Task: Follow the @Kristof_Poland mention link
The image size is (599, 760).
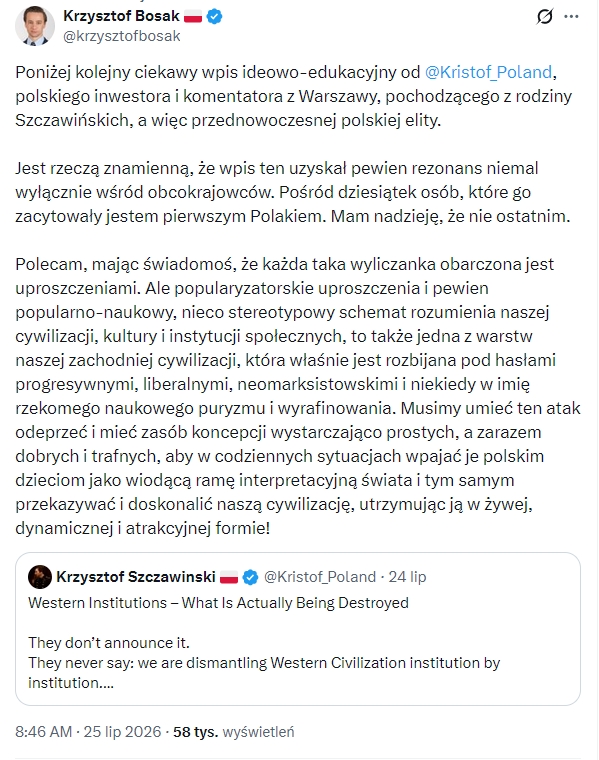Action: [489, 72]
